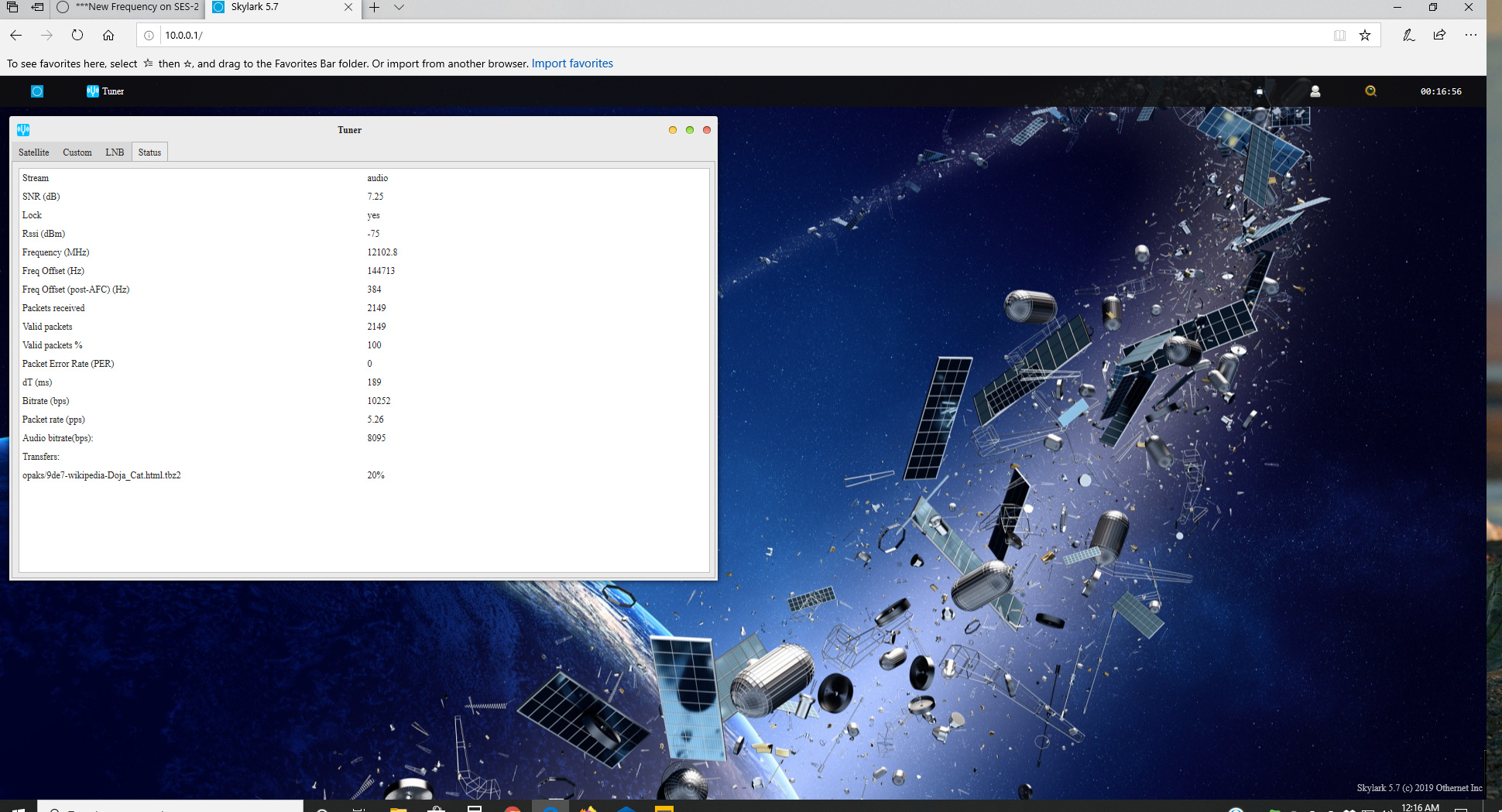
Task: Open the user account icon in Skylark bar
Action: point(1315,91)
